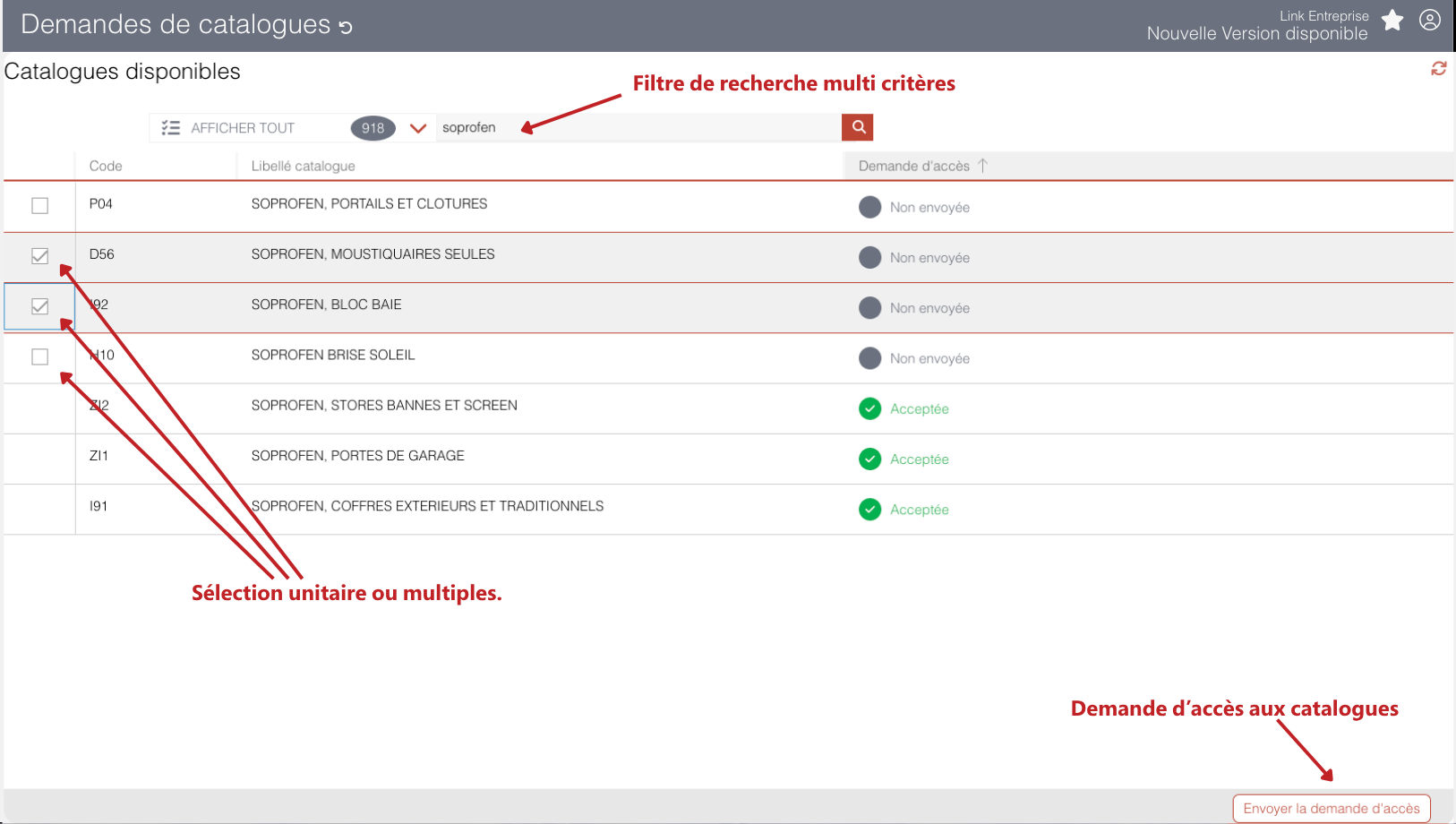Click the sort arrow on Demande d'accès column
1456x824 pixels.
pyautogui.click(x=982, y=166)
